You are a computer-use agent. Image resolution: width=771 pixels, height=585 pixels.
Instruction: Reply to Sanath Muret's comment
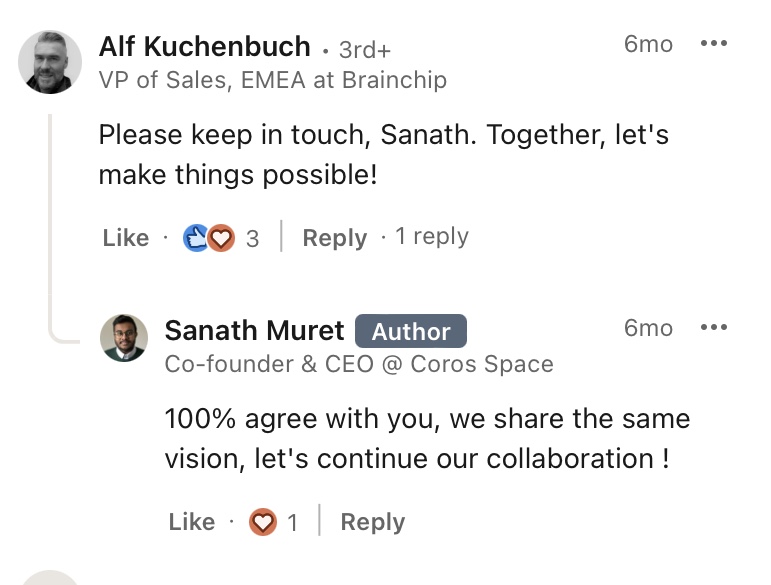[x=372, y=522]
